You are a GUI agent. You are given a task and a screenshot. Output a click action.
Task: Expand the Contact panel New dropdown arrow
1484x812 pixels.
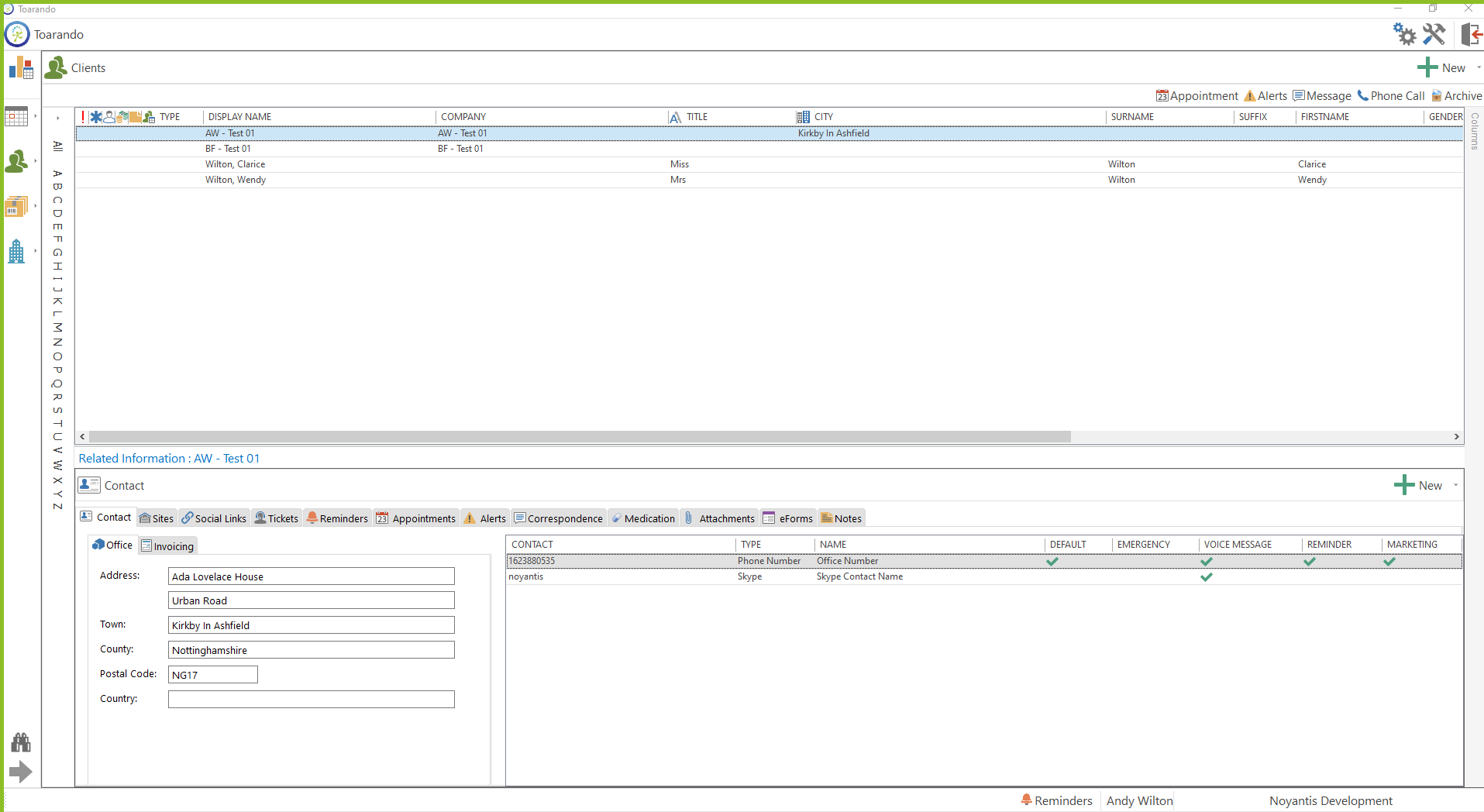[x=1455, y=486]
